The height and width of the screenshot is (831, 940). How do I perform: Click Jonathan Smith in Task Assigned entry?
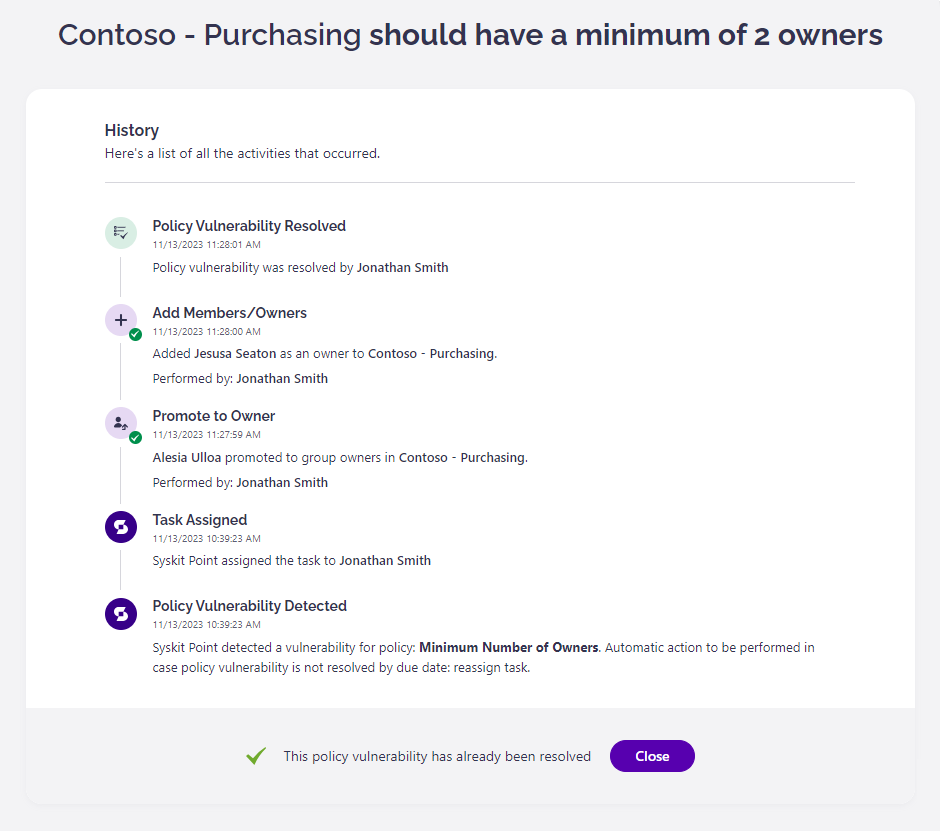(x=385, y=561)
